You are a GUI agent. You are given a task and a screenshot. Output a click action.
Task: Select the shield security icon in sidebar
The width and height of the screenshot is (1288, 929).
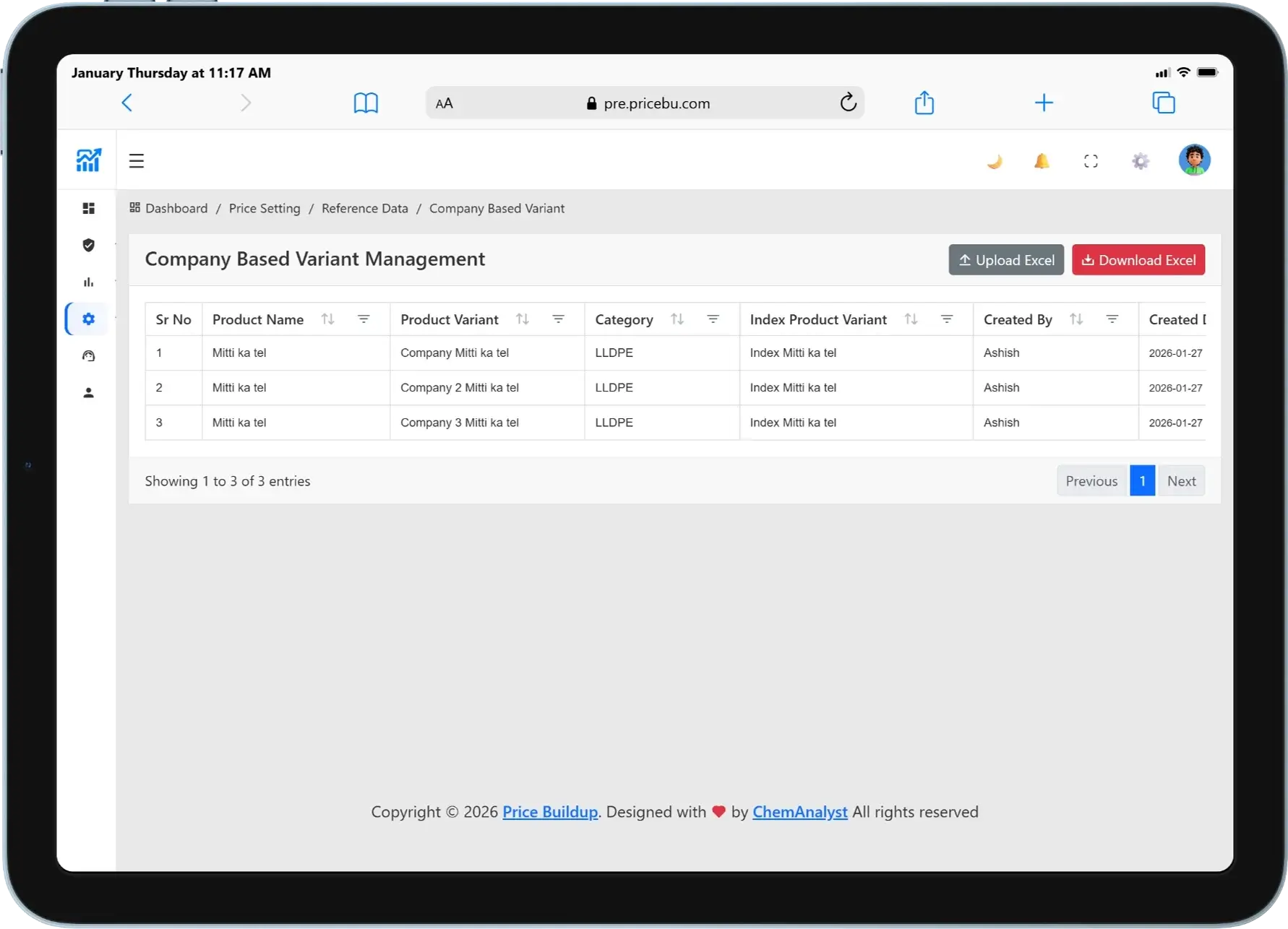(88, 246)
